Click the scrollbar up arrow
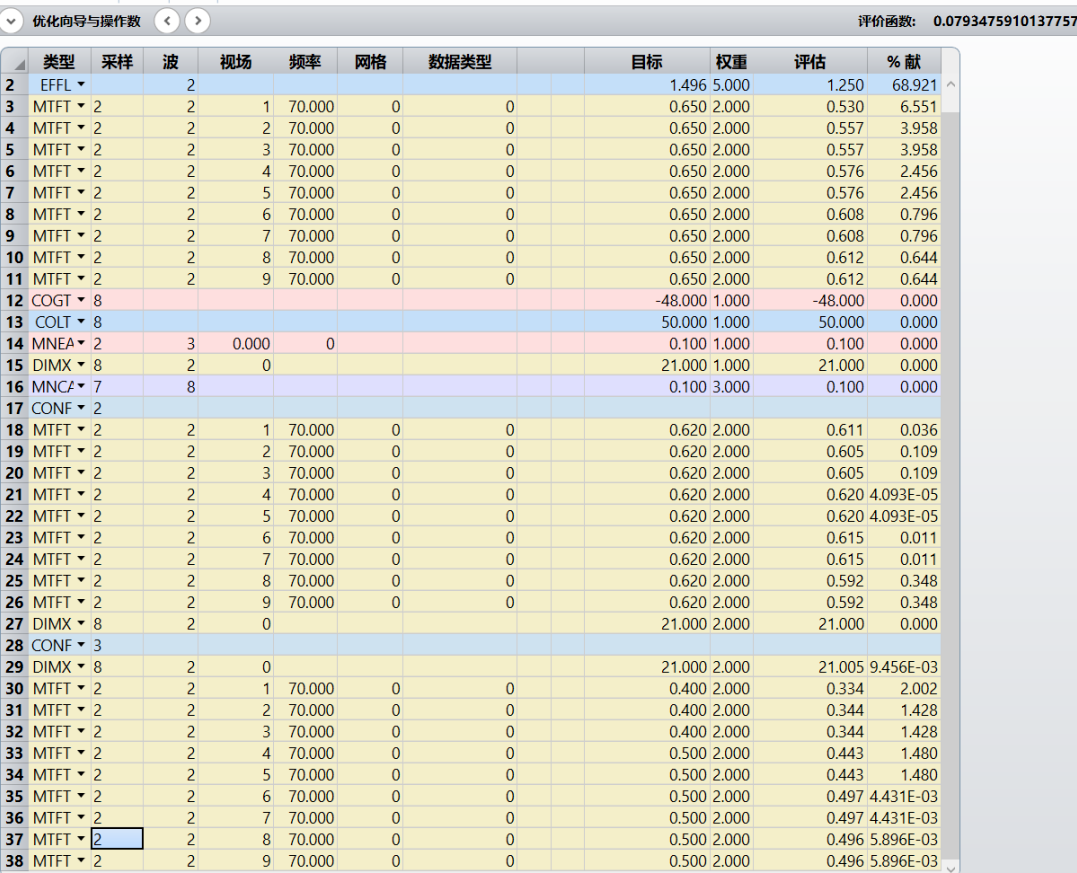The image size is (1077, 873). coord(950,84)
